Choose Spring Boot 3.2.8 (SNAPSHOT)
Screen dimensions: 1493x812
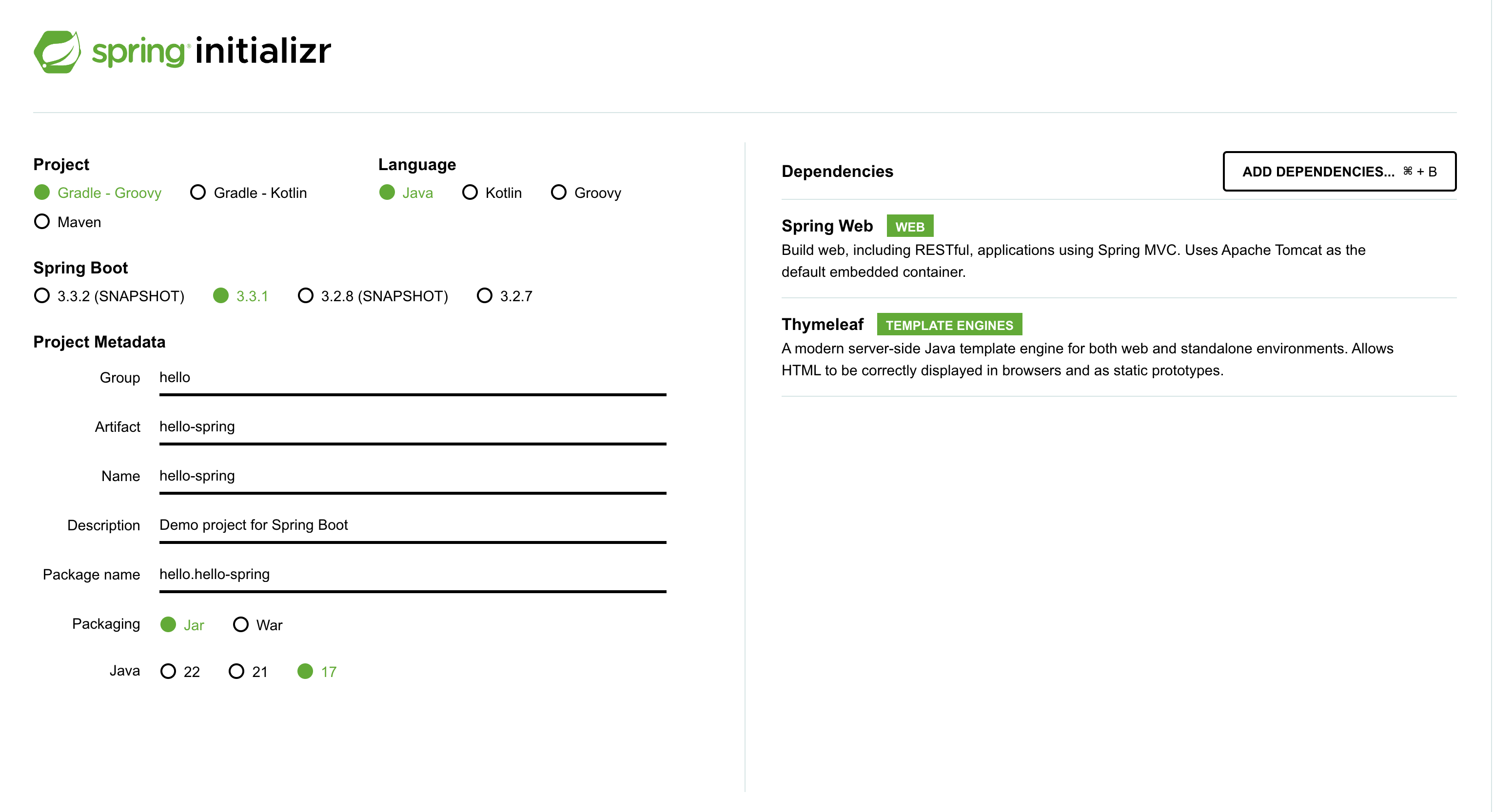click(373, 296)
